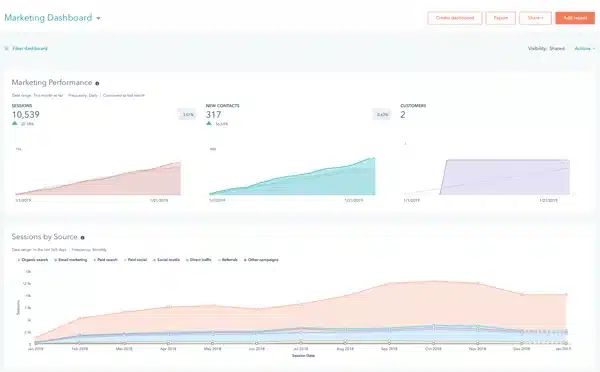
Task: Click the conversion rate badge next to New Contacts
Action: [382, 114]
